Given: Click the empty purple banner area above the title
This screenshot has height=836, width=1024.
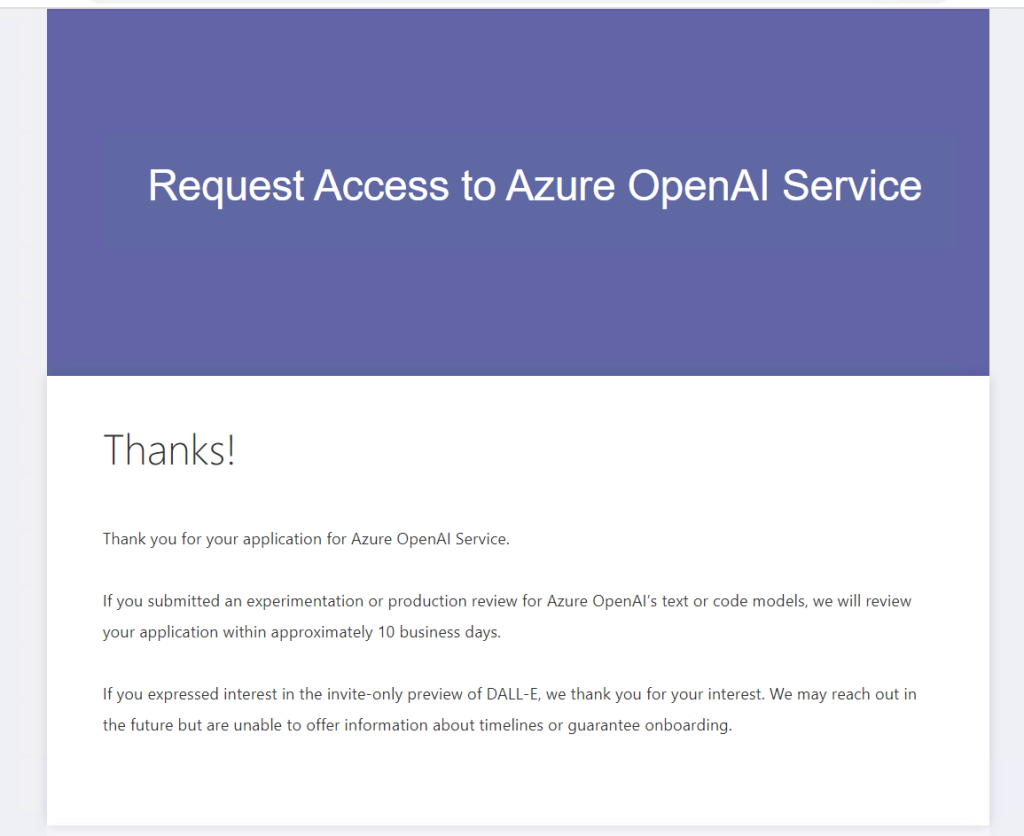Looking at the screenshot, I should click(x=518, y=70).
